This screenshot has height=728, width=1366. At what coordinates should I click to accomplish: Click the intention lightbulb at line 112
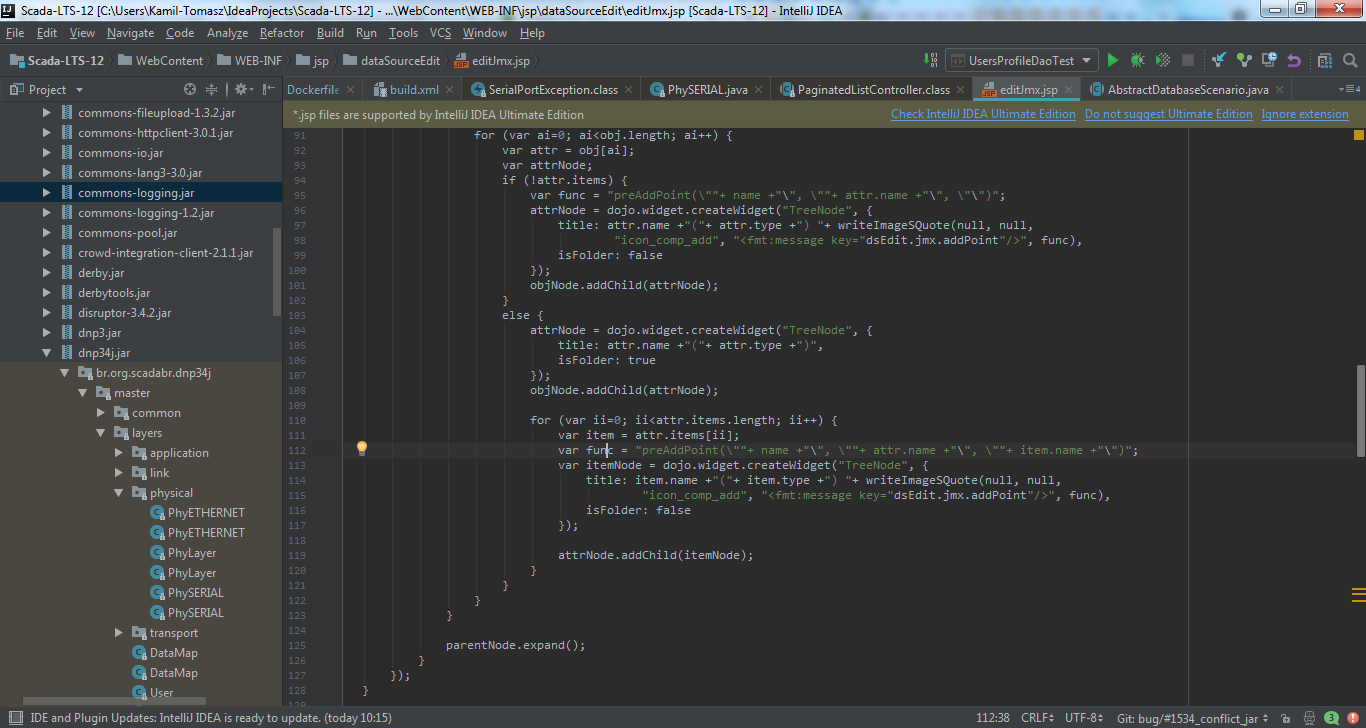tap(361, 449)
